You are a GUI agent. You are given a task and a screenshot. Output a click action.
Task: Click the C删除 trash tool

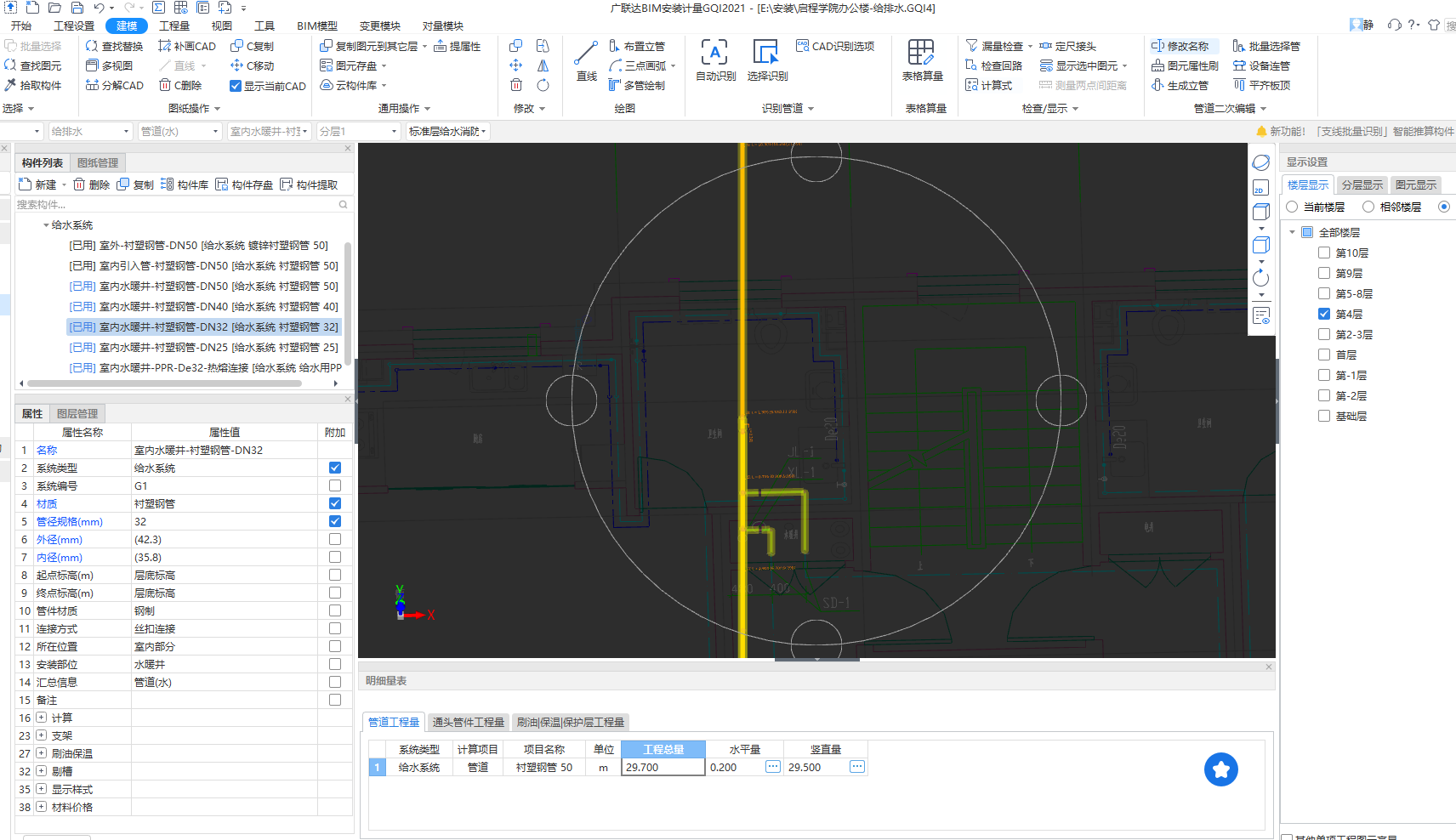180,85
